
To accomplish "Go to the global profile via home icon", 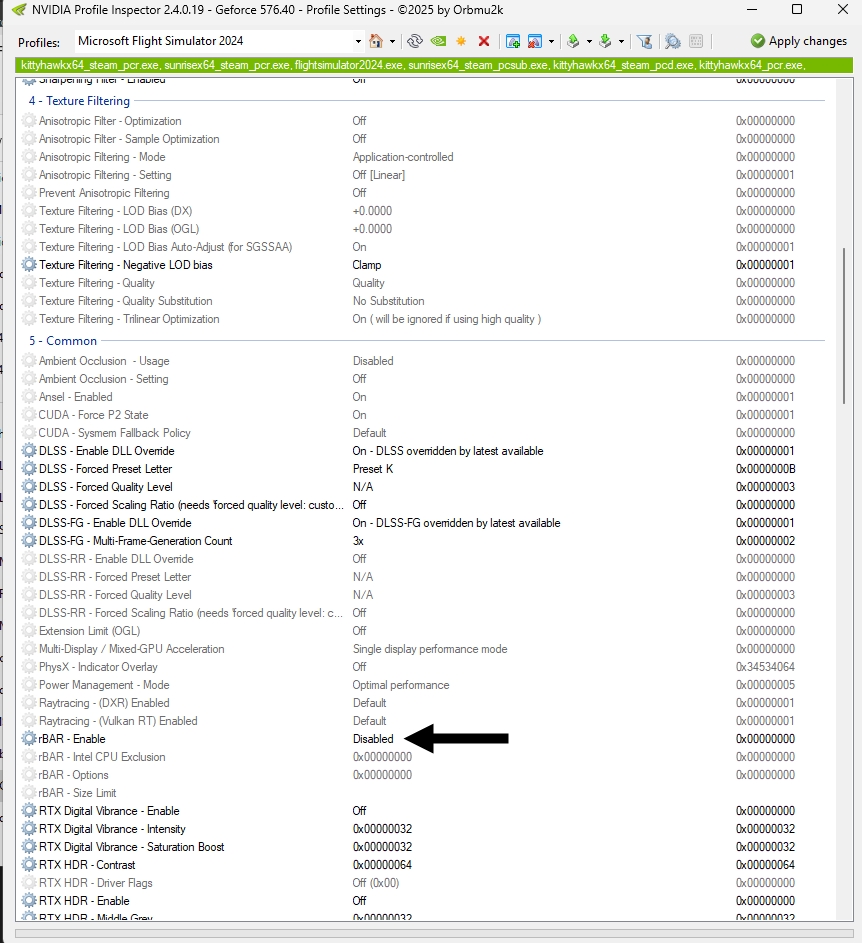I will coord(376,41).
